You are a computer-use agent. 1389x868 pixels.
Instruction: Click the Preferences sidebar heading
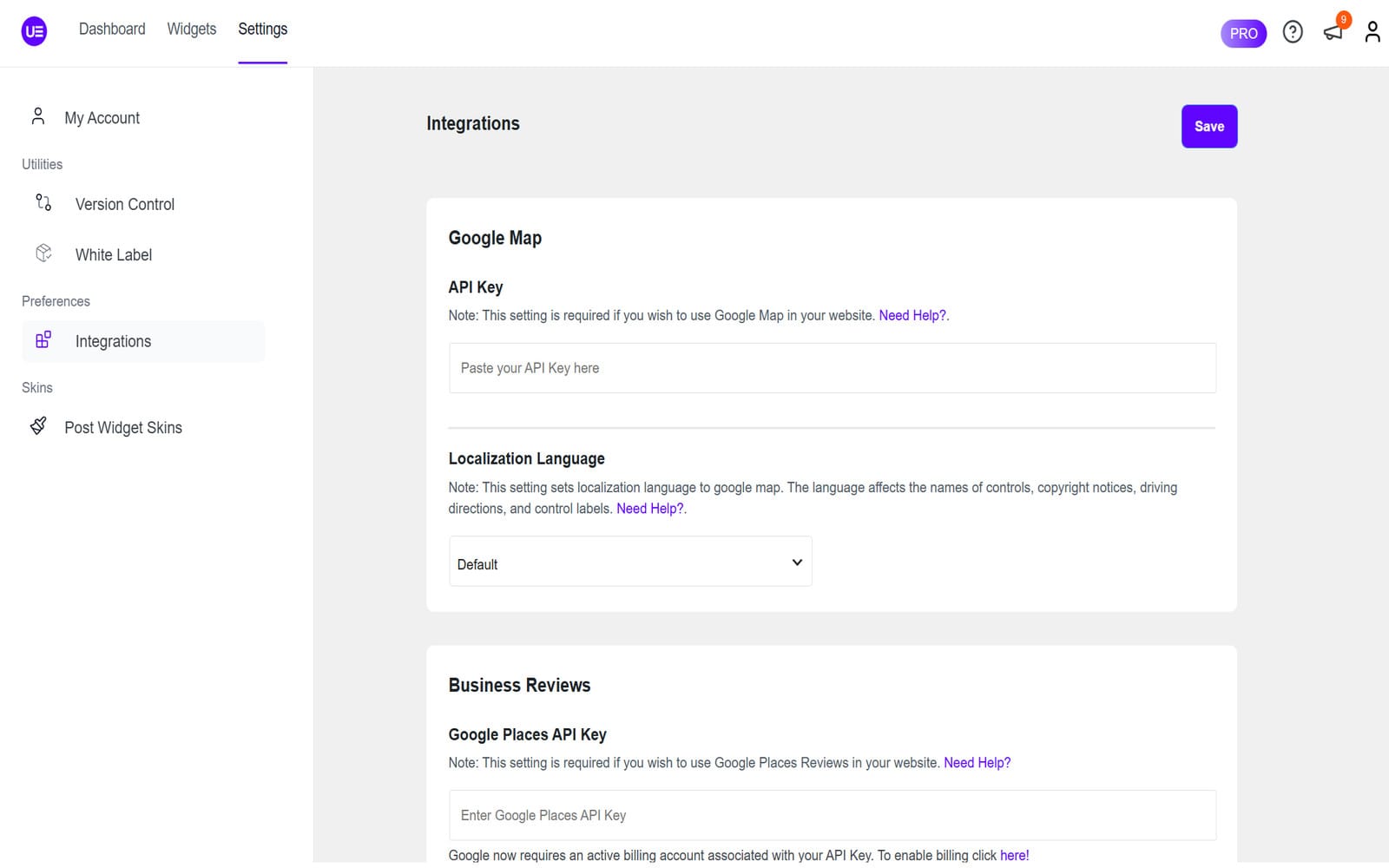56,301
